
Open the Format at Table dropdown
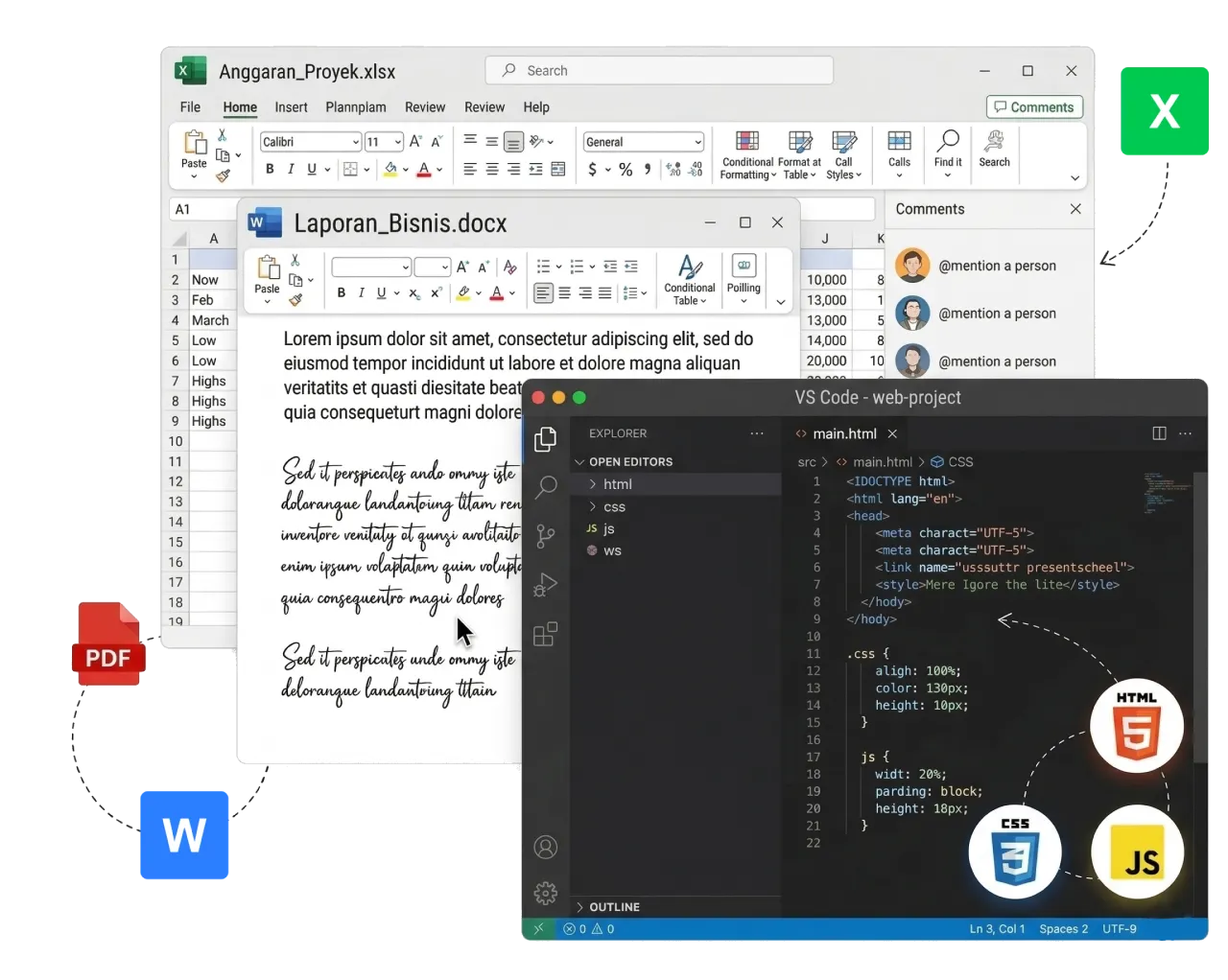[799, 154]
